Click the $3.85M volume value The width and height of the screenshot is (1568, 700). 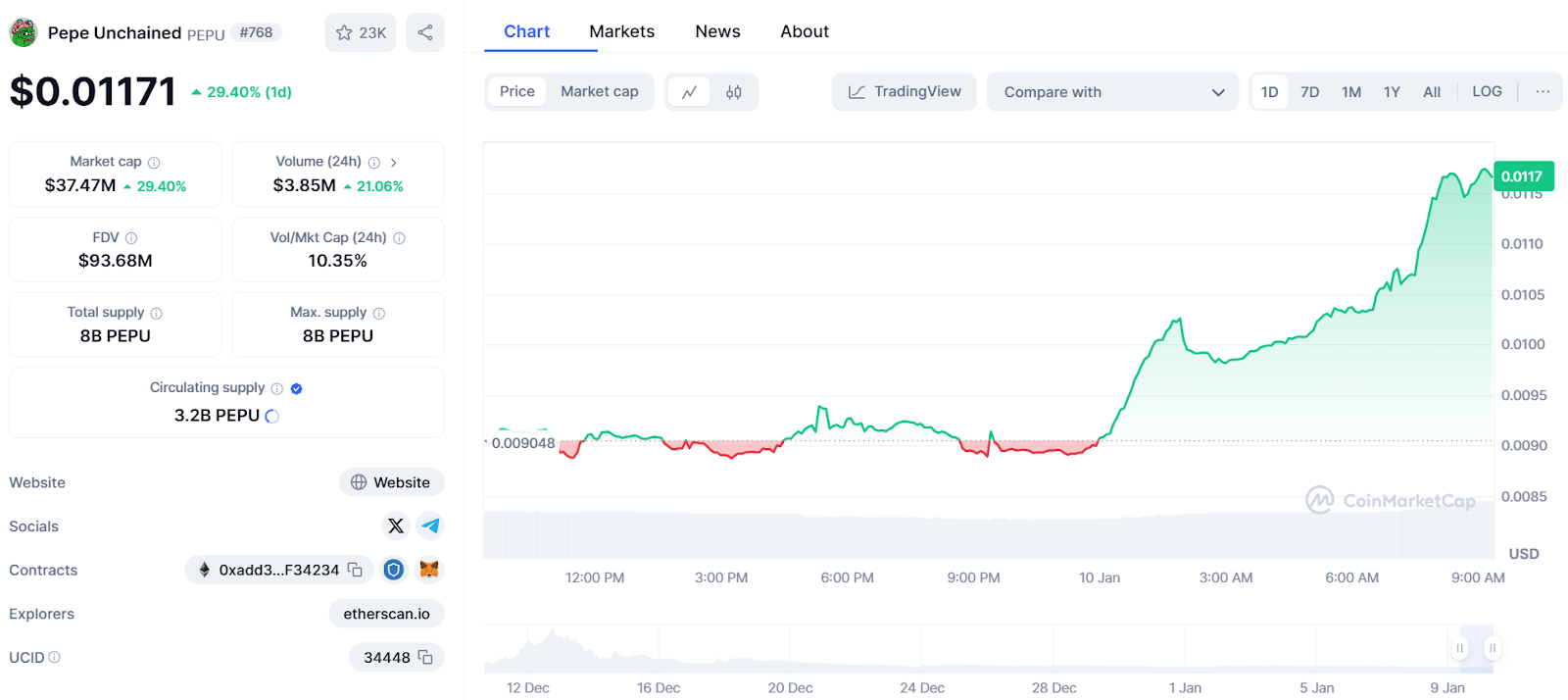[305, 185]
